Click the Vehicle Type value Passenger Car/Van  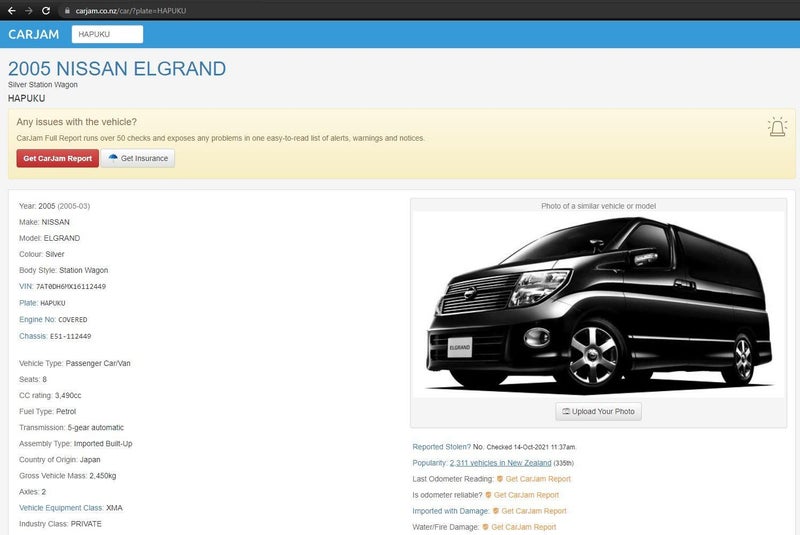98,363
